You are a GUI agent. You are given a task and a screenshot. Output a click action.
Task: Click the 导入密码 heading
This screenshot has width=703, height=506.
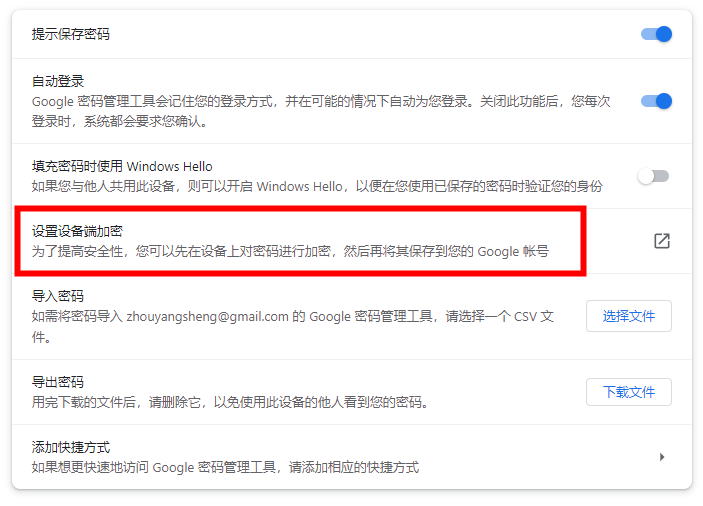(58, 296)
